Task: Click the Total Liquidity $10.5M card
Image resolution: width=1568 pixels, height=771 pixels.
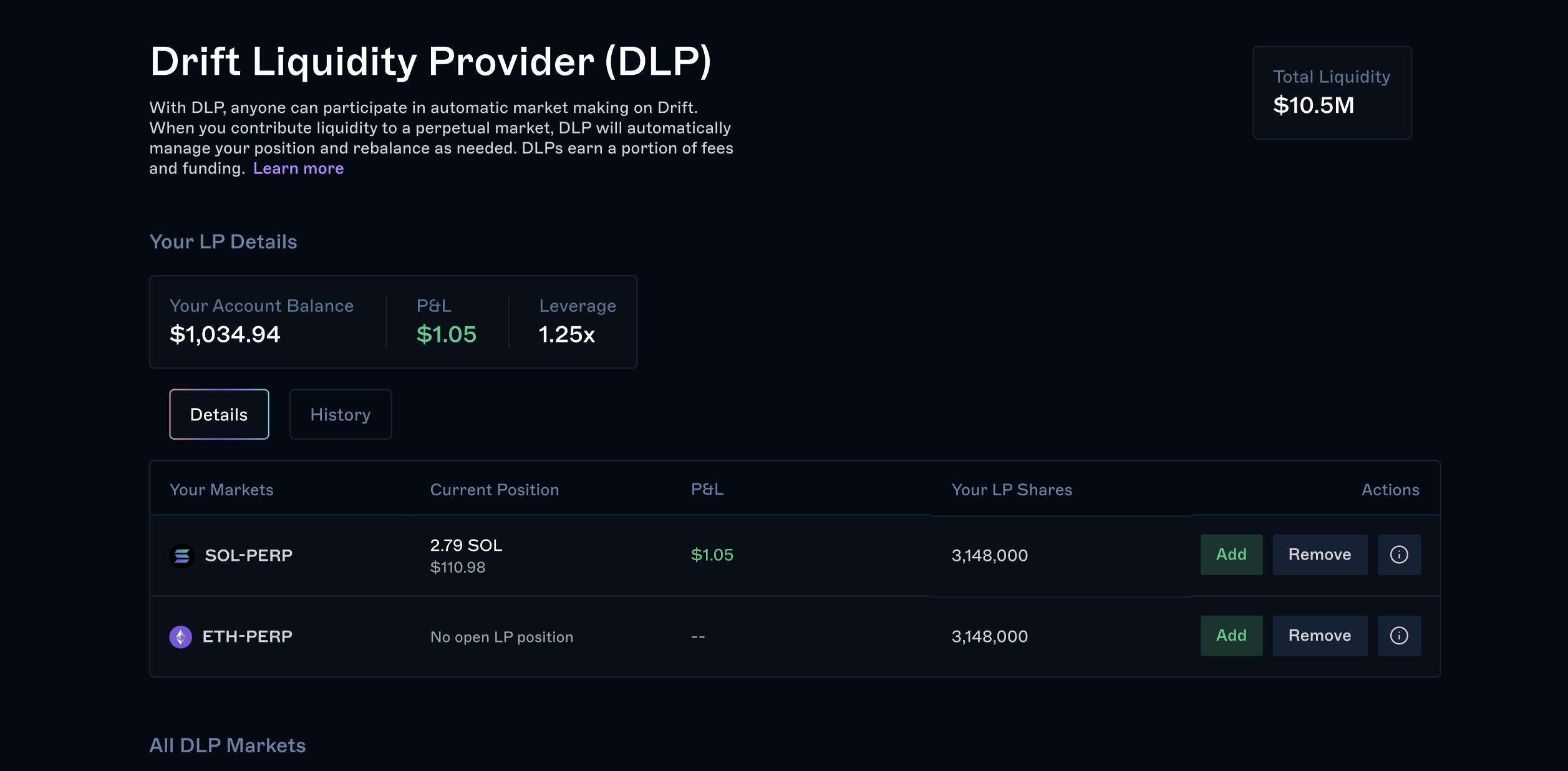Action: tap(1332, 92)
